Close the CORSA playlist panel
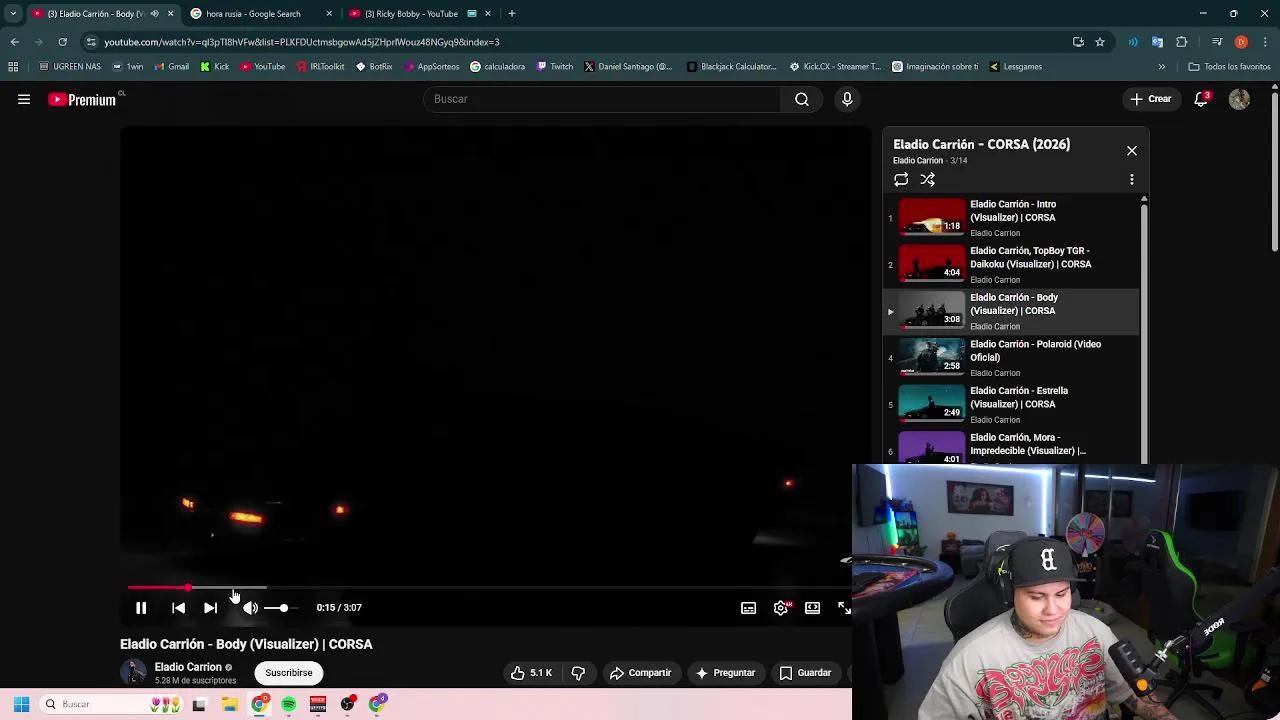 coord(1132,151)
